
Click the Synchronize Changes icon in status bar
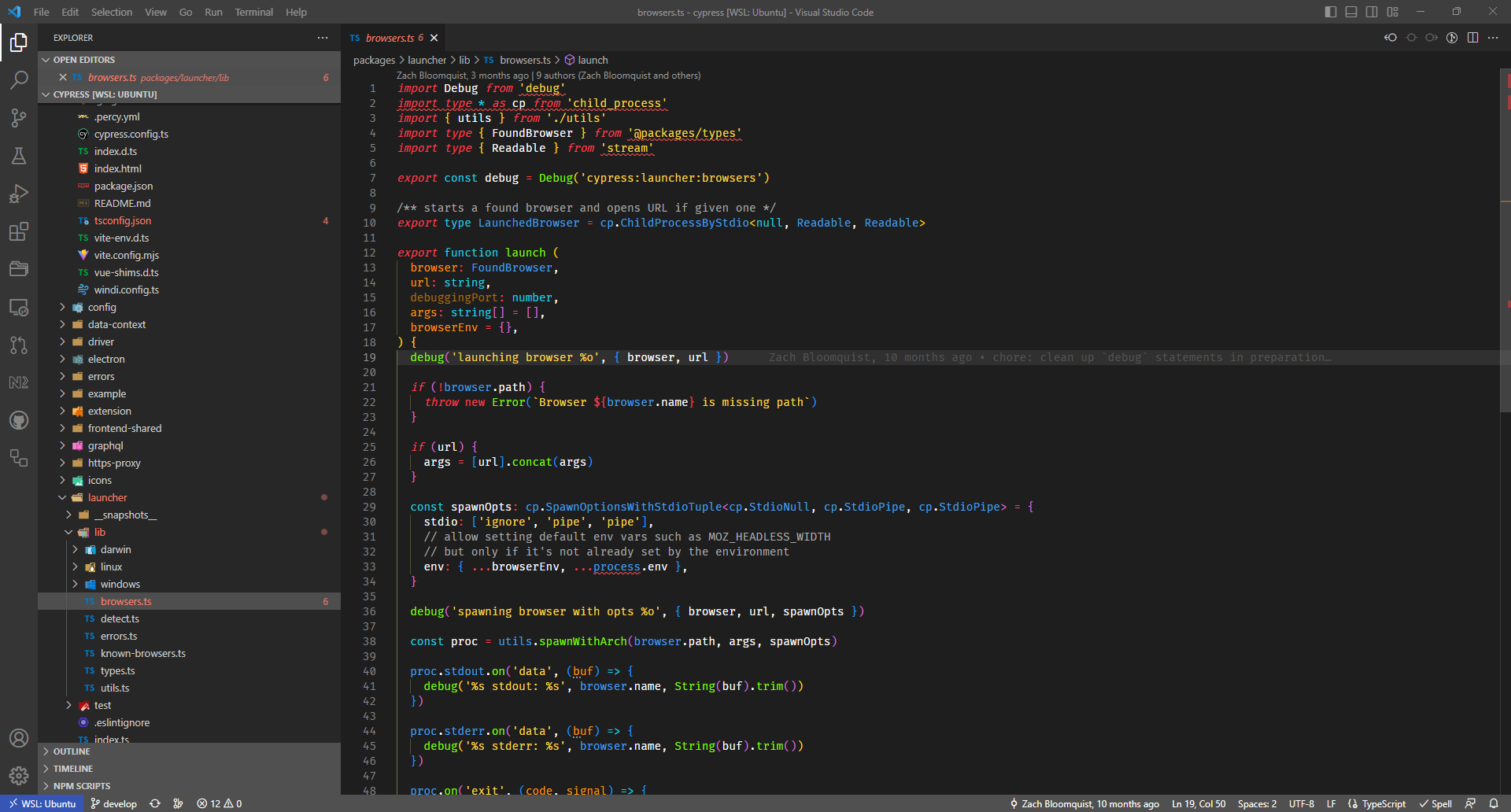pyautogui.click(x=155, y=803)
